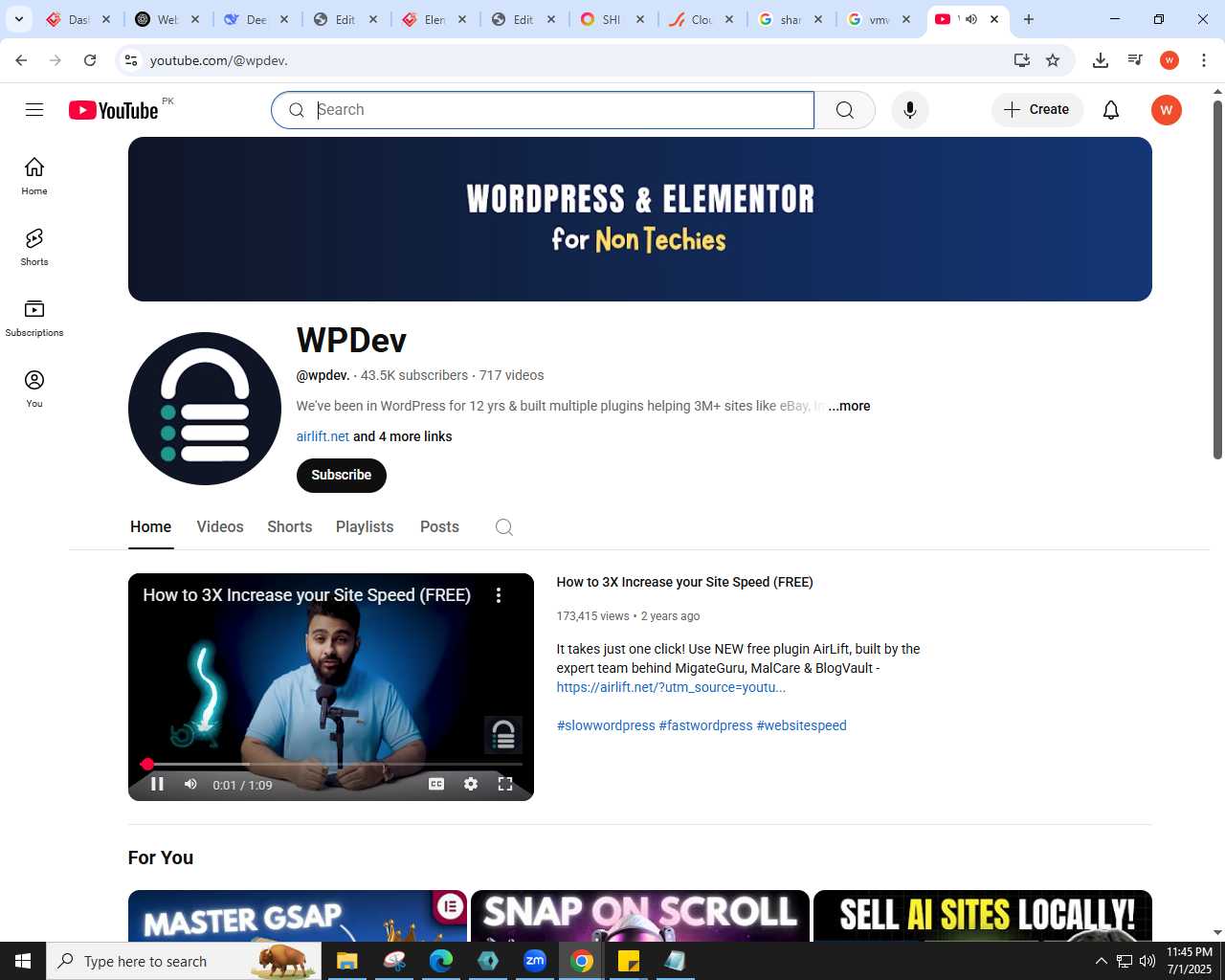Open Microsoft Edge from the taskbar
Screen dimensions: 1225x980
click(440, 961)
